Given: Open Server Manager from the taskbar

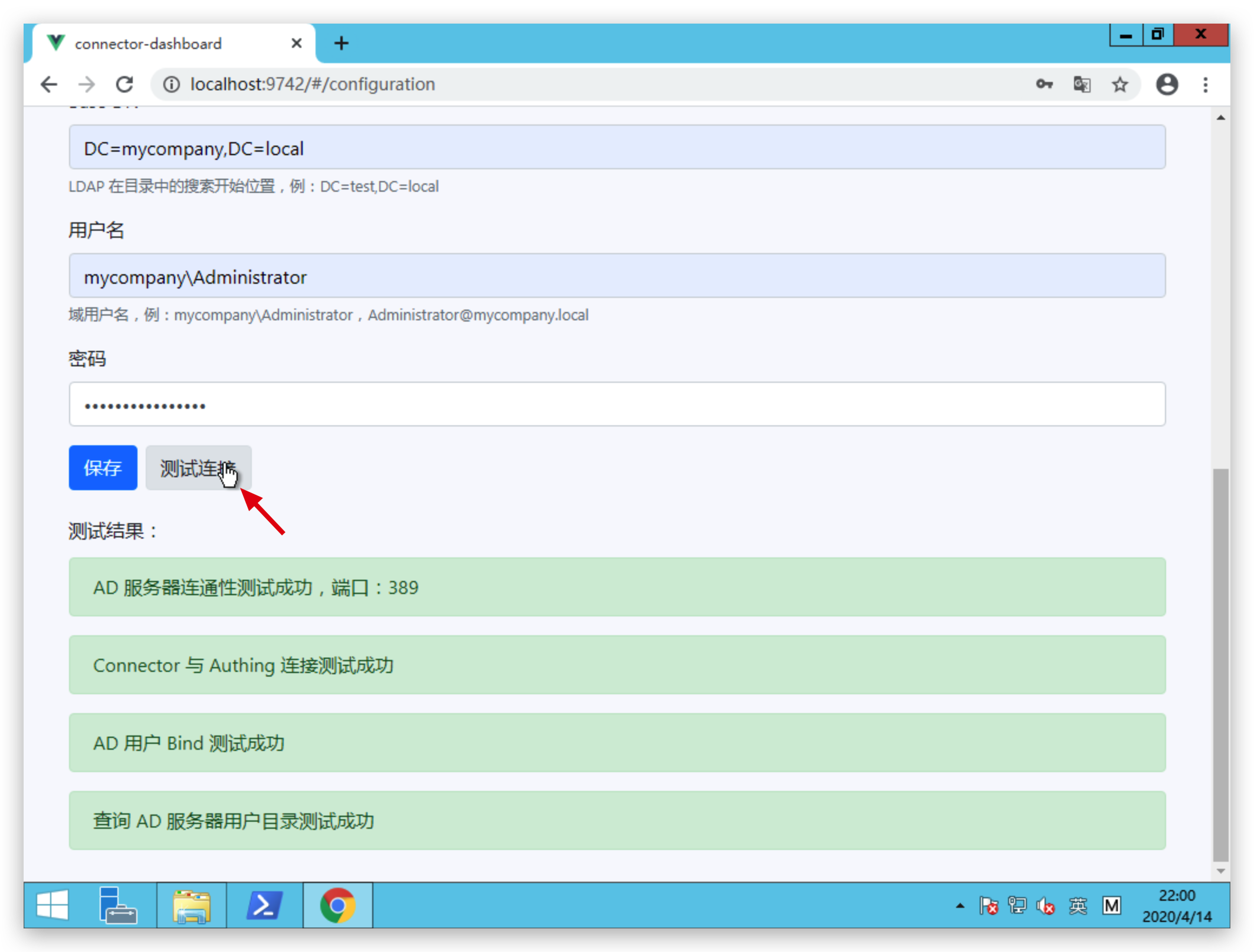Looking at the screenshot, I should click(x=118, y=905).
